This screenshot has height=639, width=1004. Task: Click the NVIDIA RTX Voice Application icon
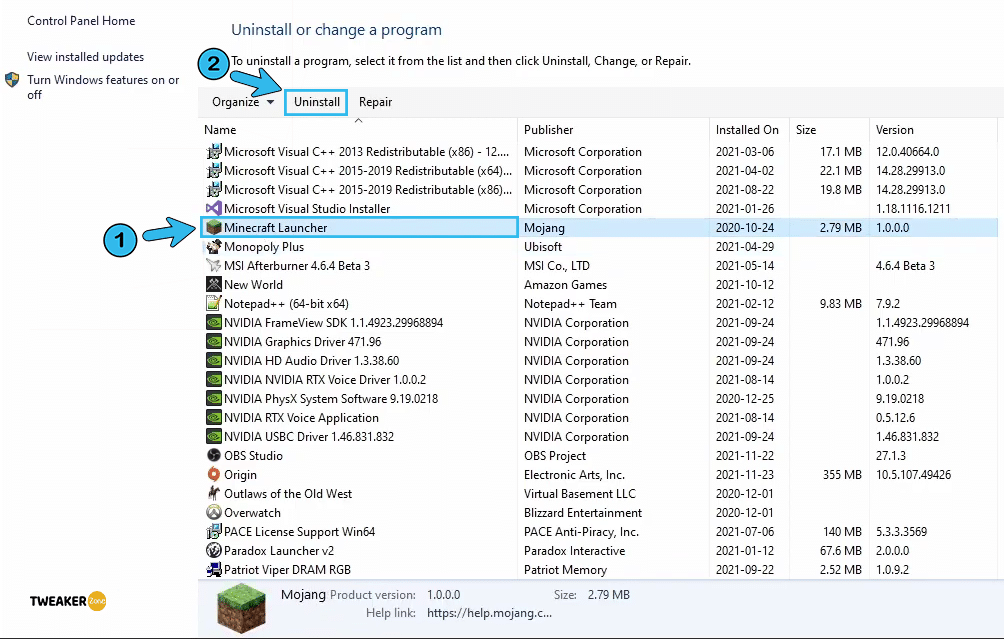tap(214, 417)
